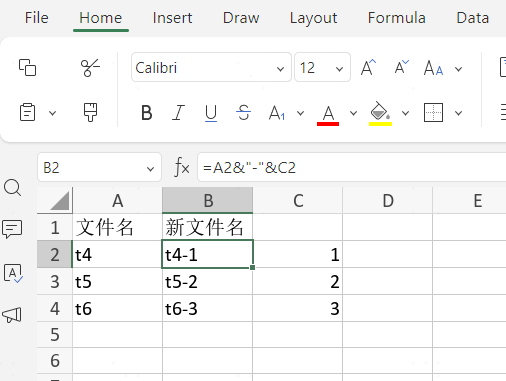Open the Paste options dropdown arrow
The width and height of the screenshot is (506, 381).
(52, 113)
